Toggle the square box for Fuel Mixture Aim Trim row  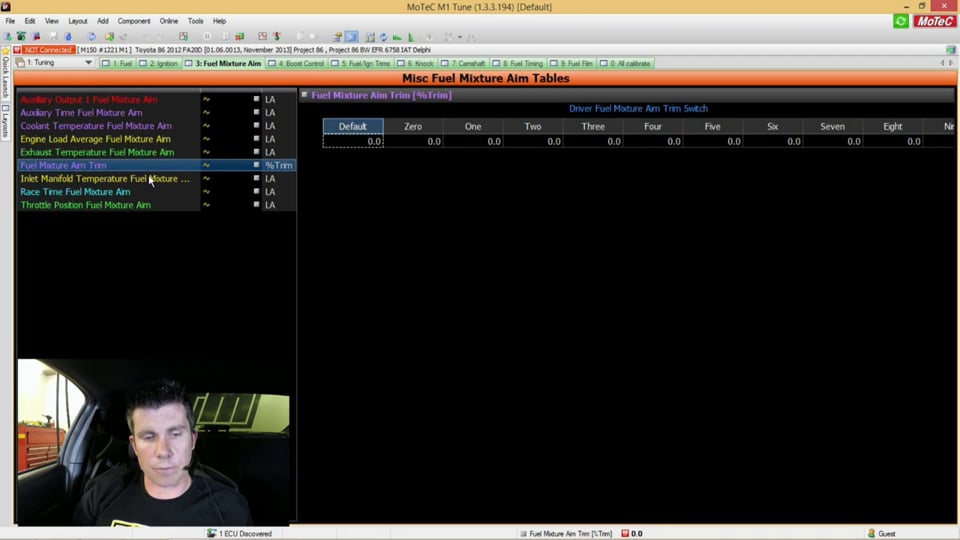pos(257,165)
